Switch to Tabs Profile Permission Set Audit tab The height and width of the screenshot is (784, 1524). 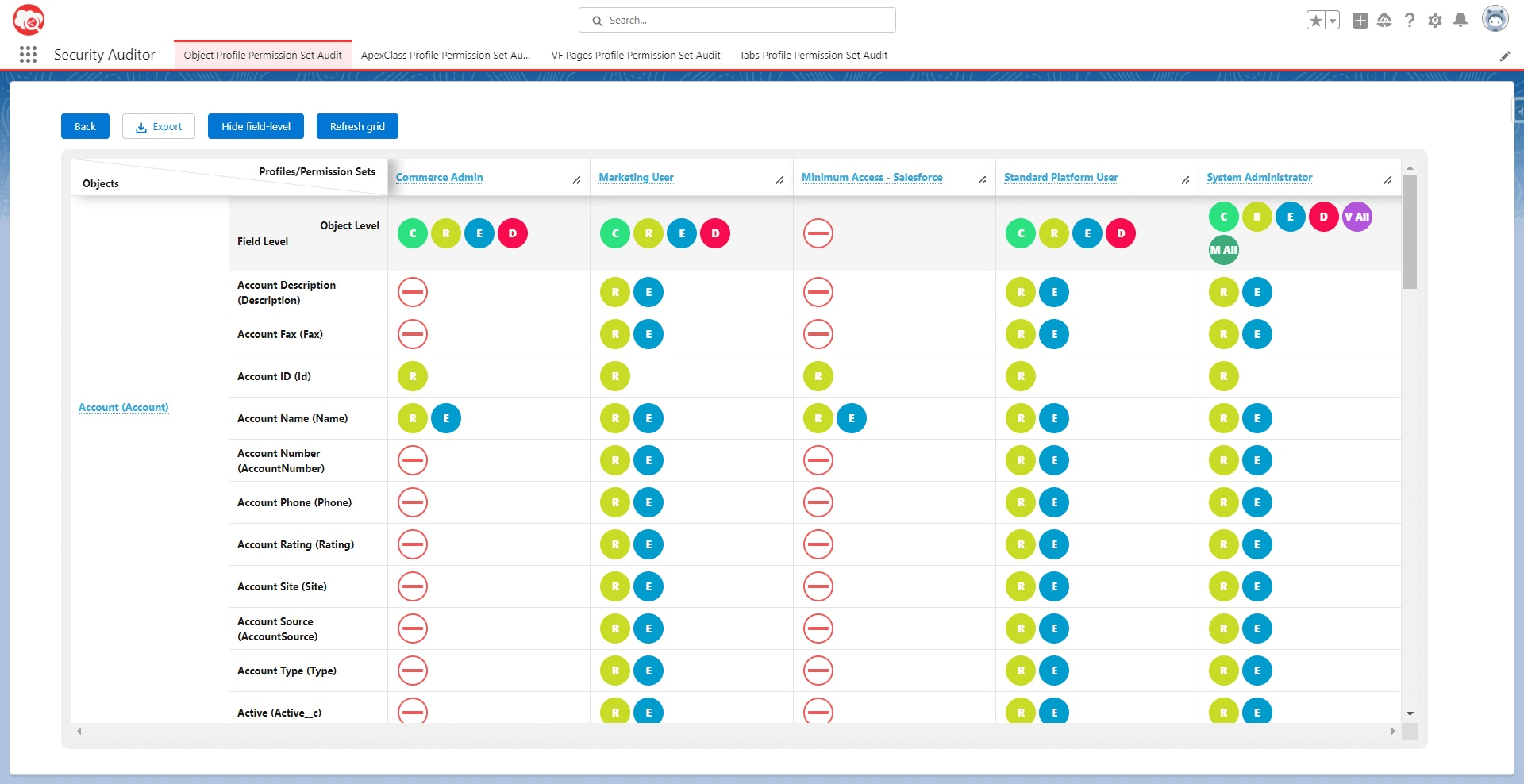click(814, 55)
